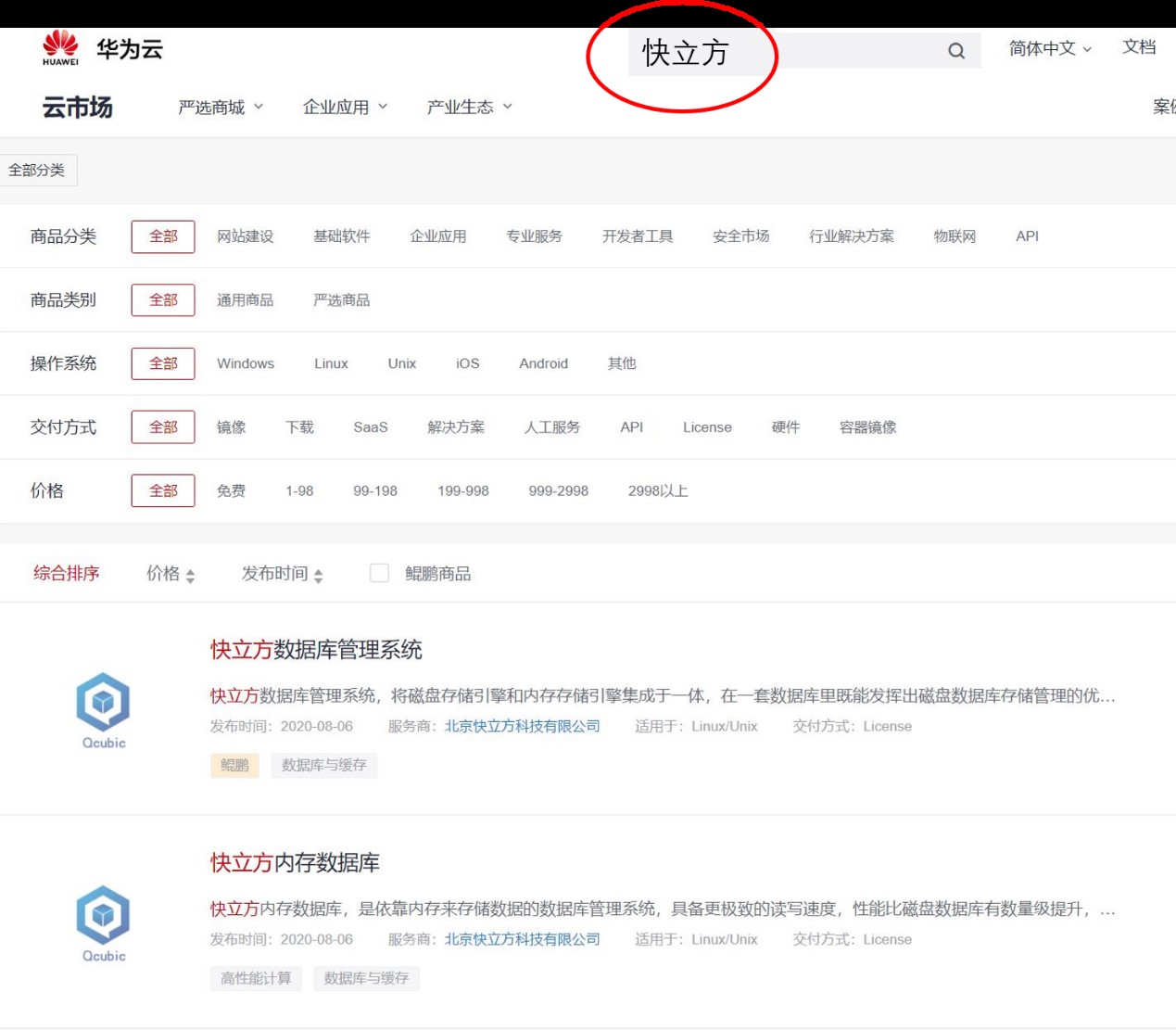Open 北京快立方科技有限公司 link under 内存数据库
This screenshot has height=1030, width=1176.
(x=523, y=940)
